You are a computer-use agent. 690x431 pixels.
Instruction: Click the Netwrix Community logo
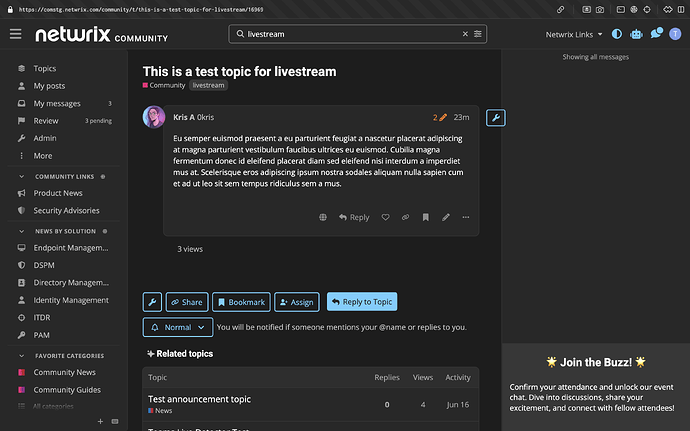[102, 34]
